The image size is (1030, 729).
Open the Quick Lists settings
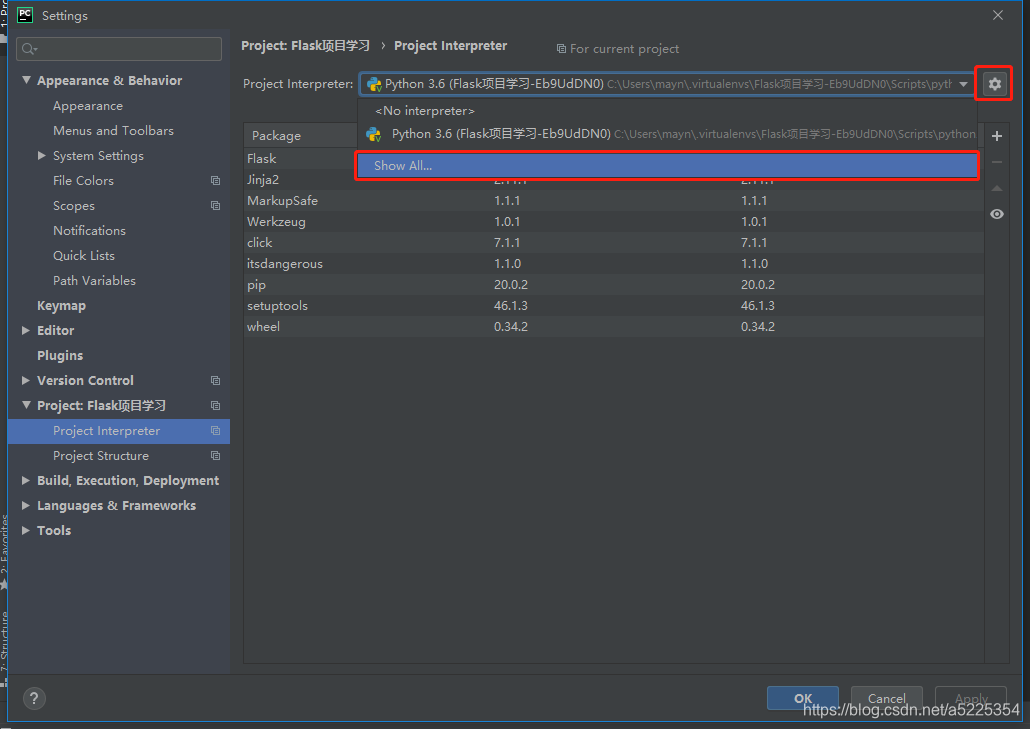83,255
